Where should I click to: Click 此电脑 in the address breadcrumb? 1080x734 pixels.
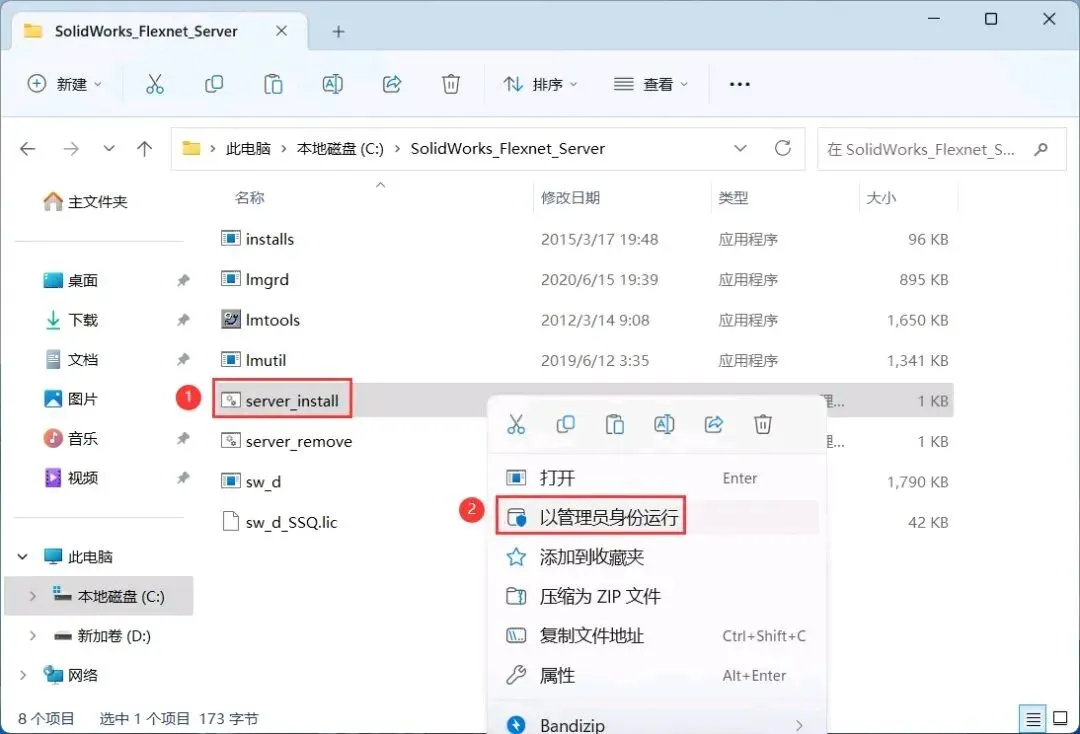(x=249, y=149)
